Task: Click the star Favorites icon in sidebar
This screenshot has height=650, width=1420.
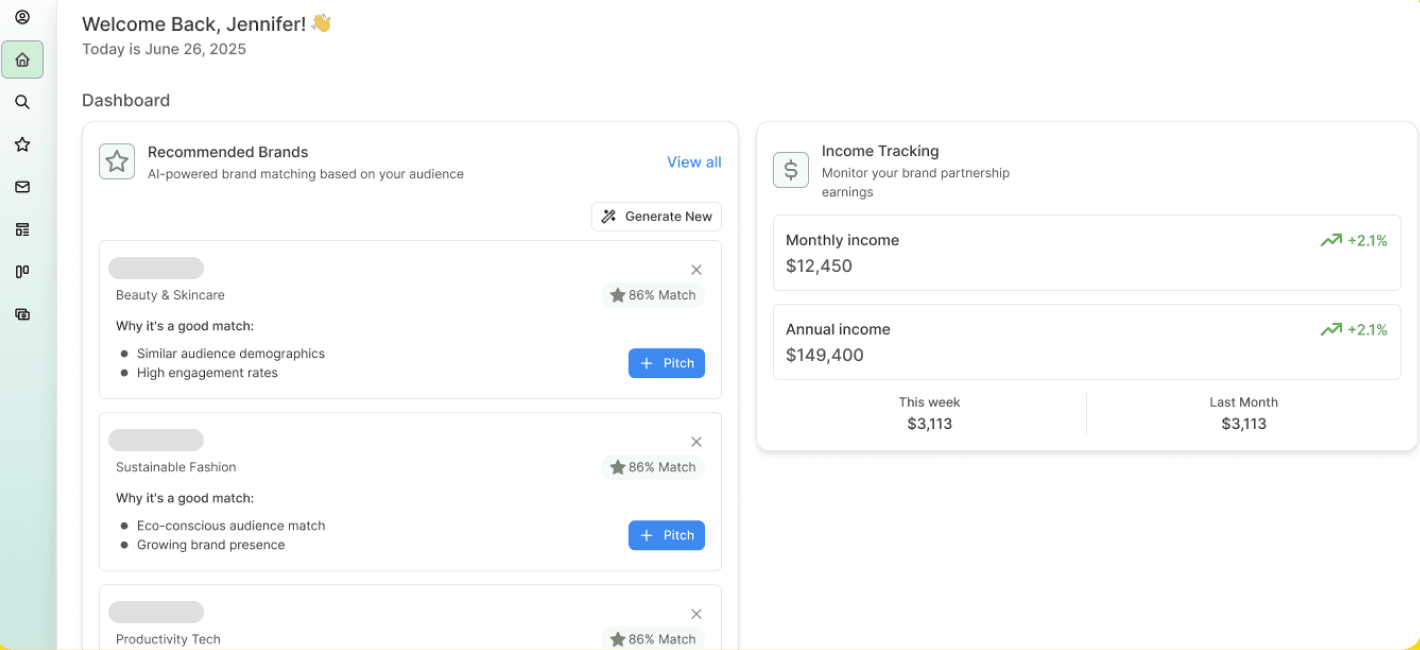Action: click(22, 144)
